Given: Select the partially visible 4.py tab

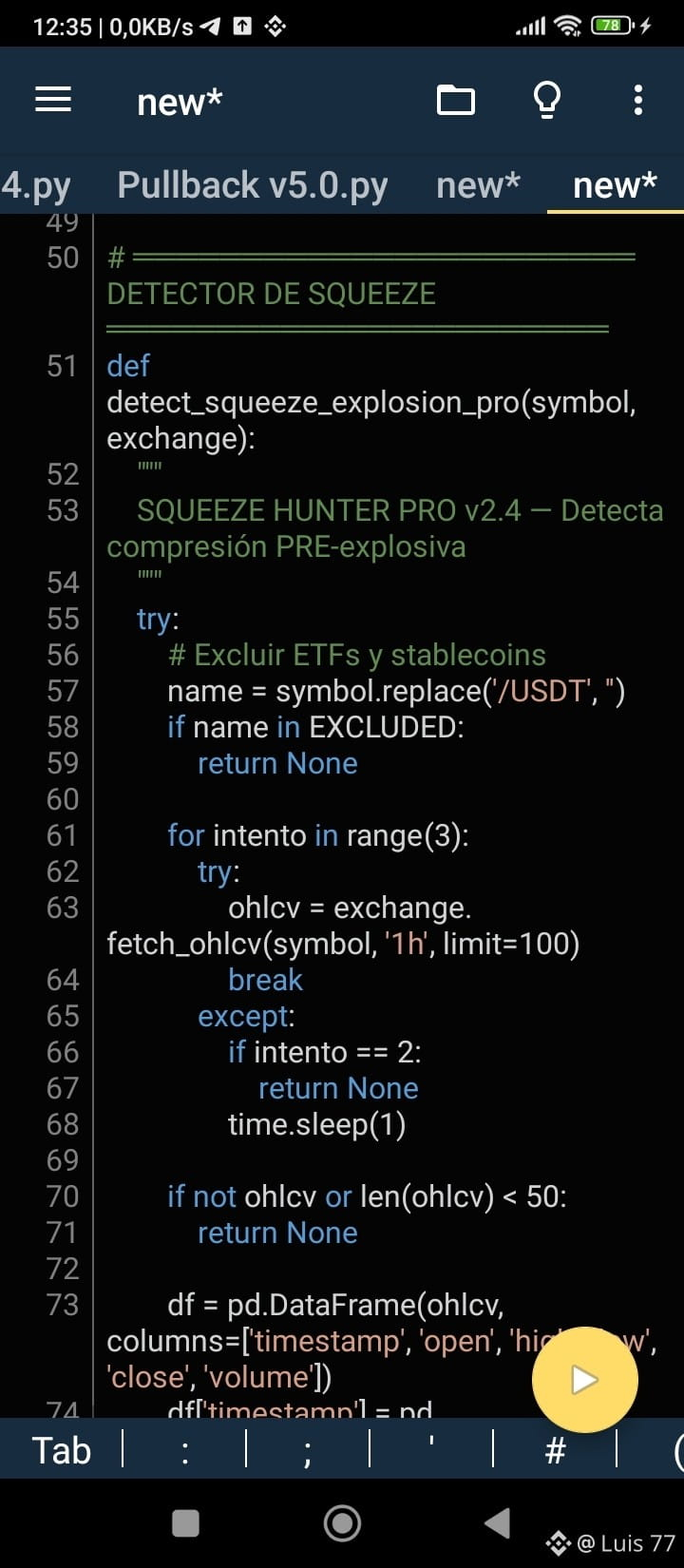Looking at the screenshot, I should point(36,184).
